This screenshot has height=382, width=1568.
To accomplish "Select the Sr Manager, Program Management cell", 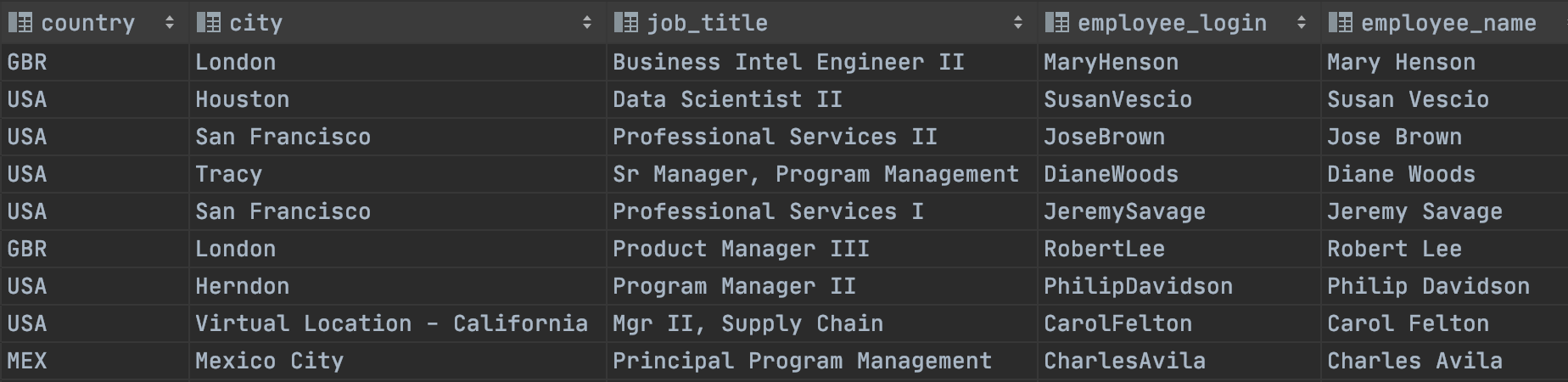I will [x=821, y=174].
